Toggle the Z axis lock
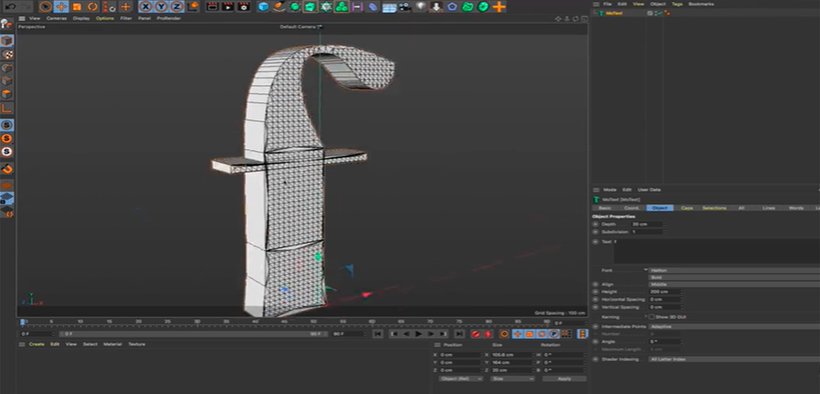This screenshot has width=820, height=394. [177, 7]
